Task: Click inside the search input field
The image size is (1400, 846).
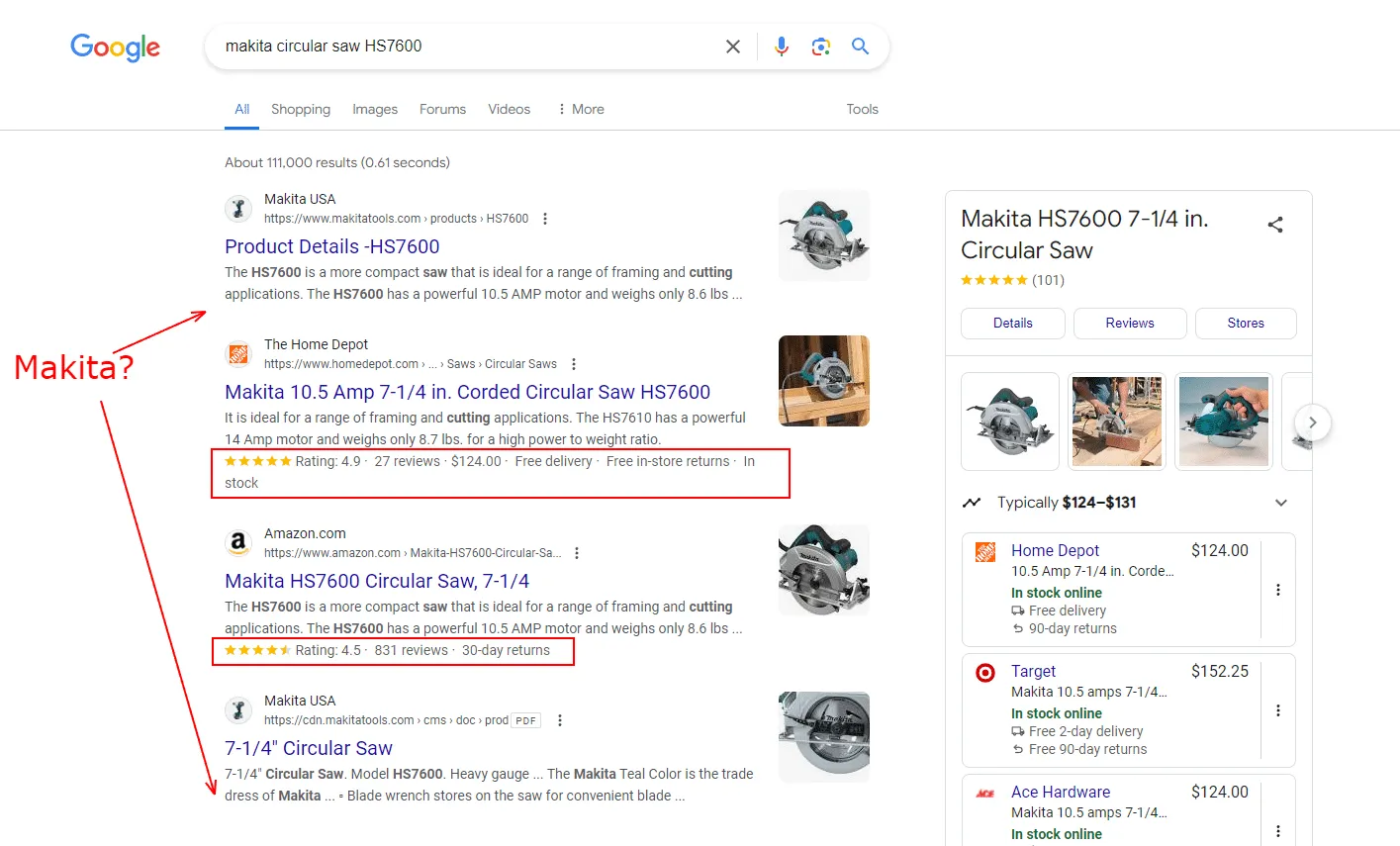Action: (x=445, y=46)
